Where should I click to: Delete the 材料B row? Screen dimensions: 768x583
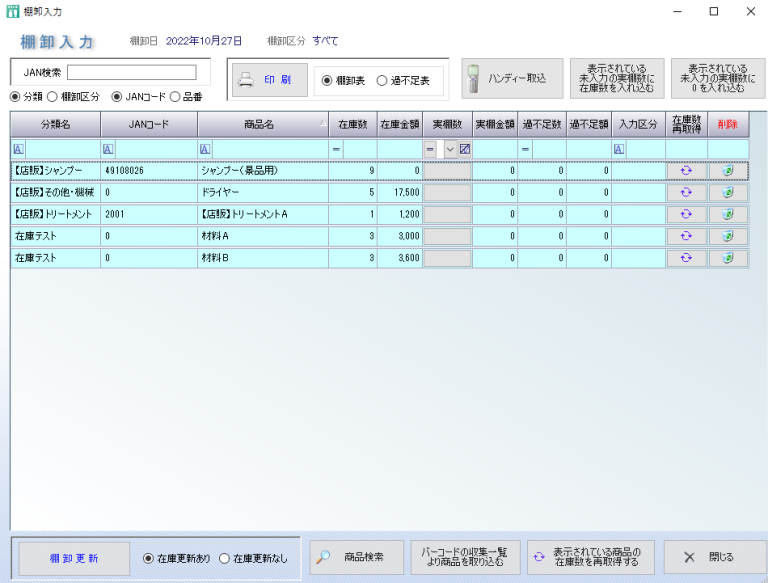[728, 258]
